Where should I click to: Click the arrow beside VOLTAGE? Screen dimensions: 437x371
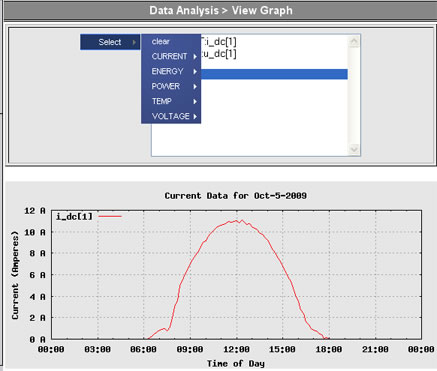click(195, 116)
